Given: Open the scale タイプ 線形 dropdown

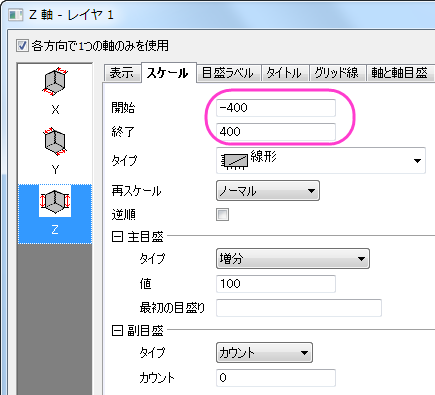Looking at the screenshot, I should [x=321, y=160].
